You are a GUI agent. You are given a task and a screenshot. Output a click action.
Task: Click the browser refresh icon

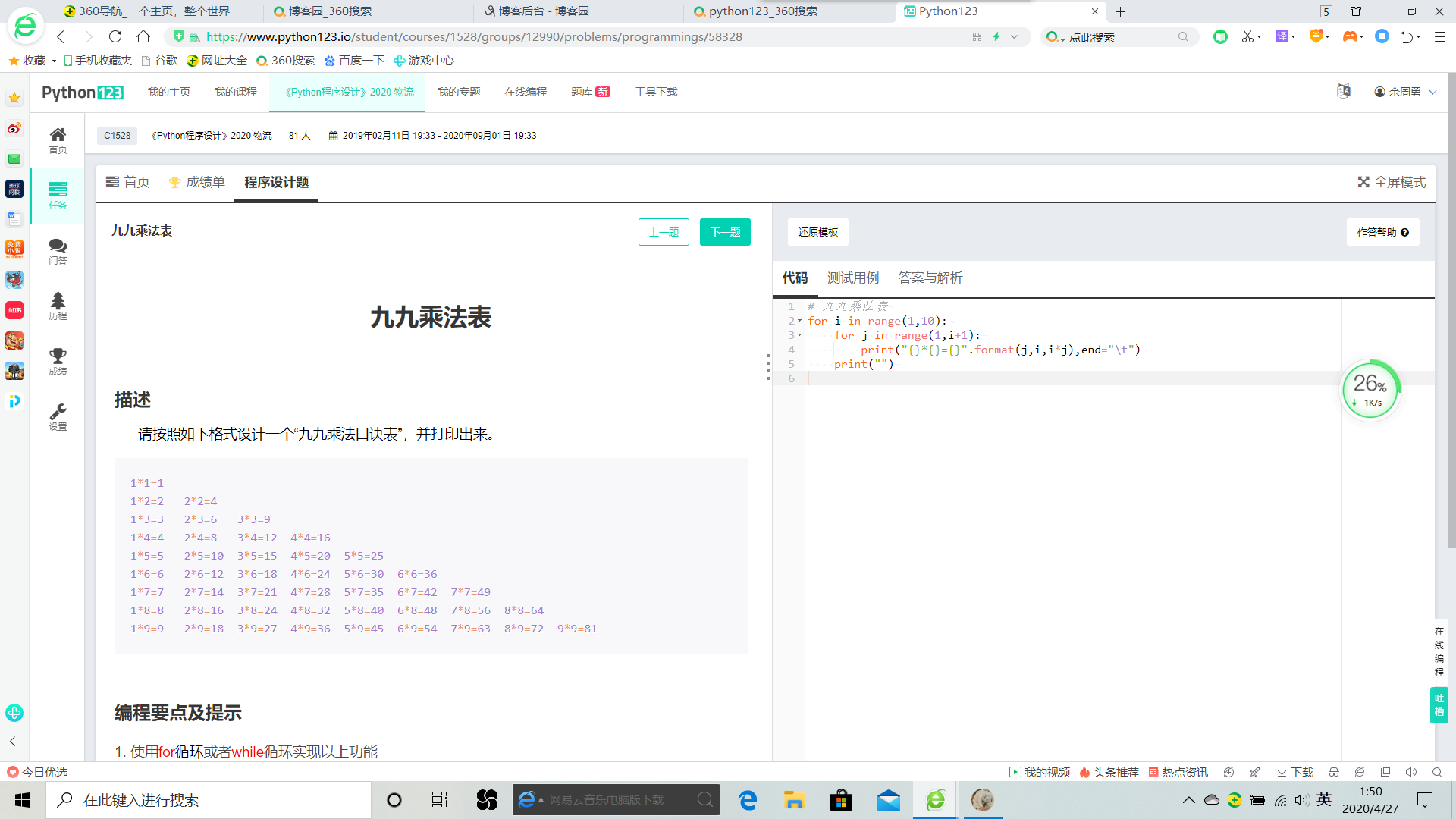115,36
